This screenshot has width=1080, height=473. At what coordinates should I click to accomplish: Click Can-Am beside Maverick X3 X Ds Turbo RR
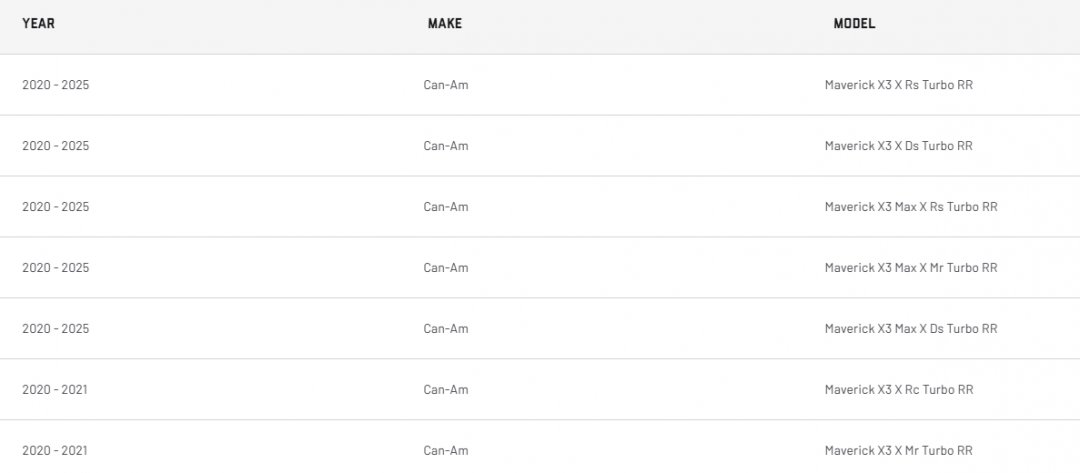click(445, 146)
